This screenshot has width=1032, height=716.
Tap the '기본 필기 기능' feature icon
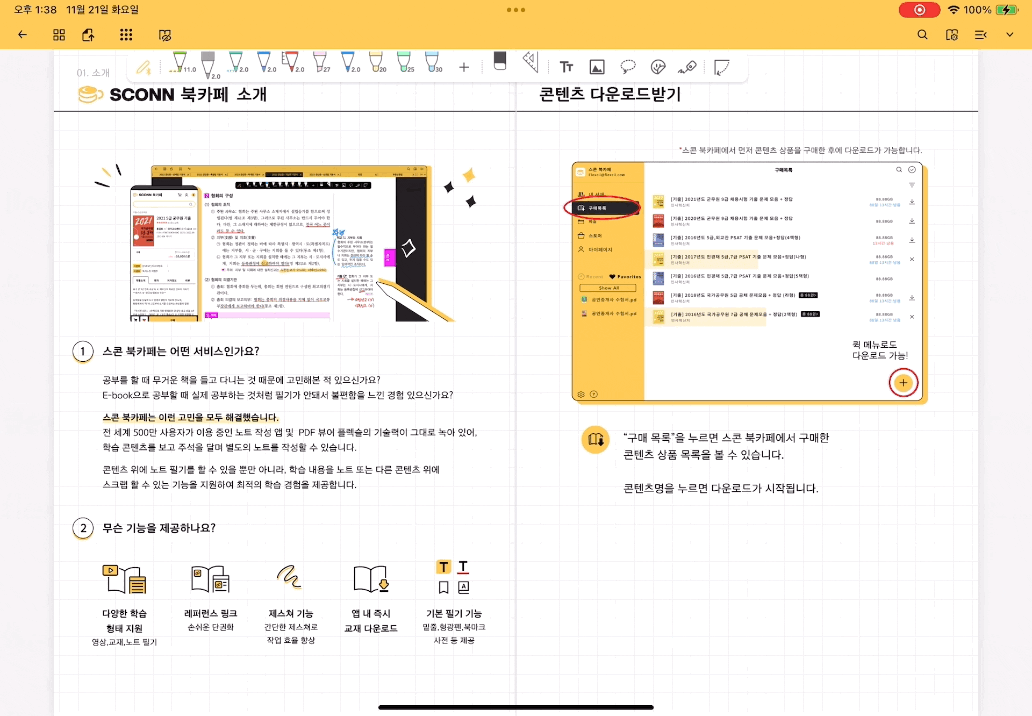click(x=454, y=577)
